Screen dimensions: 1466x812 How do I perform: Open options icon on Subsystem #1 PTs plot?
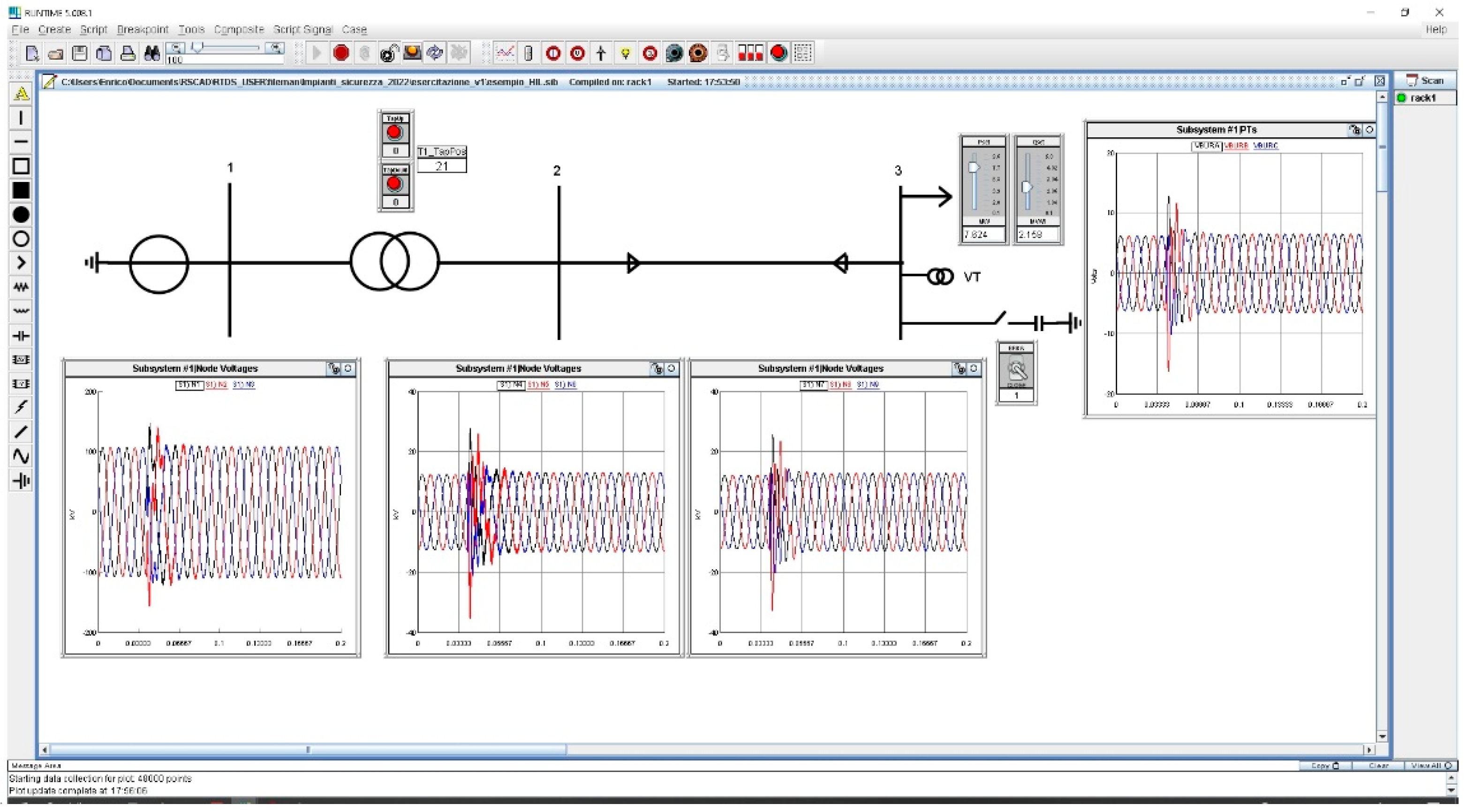click(x=1354, y=130)
